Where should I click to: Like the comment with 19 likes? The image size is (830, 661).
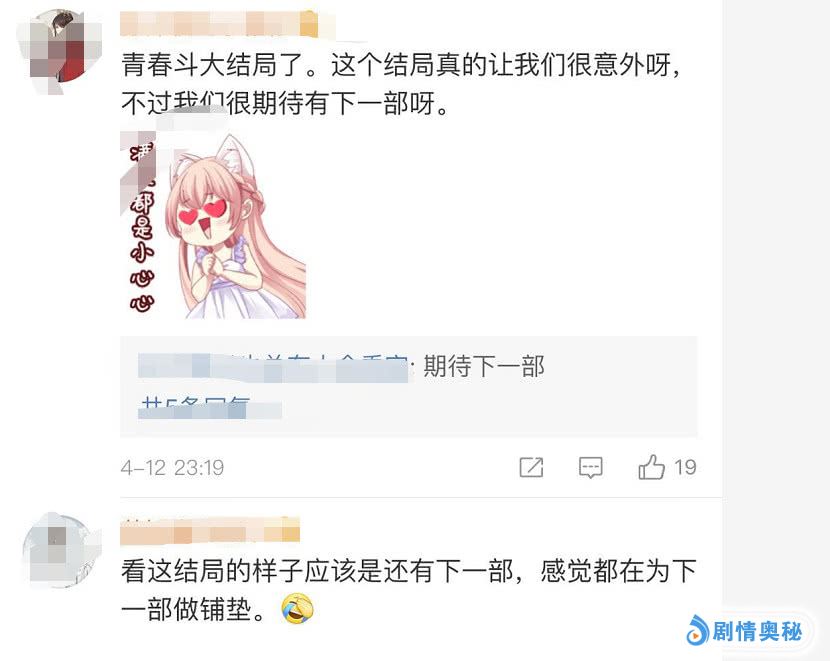pos(651,467)
